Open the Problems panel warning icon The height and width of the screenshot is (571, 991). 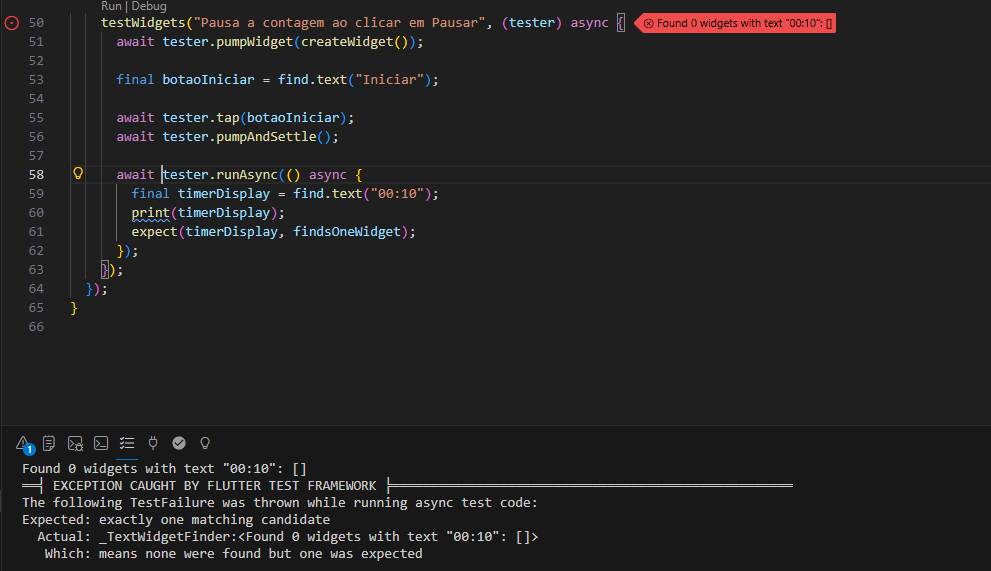(x=24, y=443)
